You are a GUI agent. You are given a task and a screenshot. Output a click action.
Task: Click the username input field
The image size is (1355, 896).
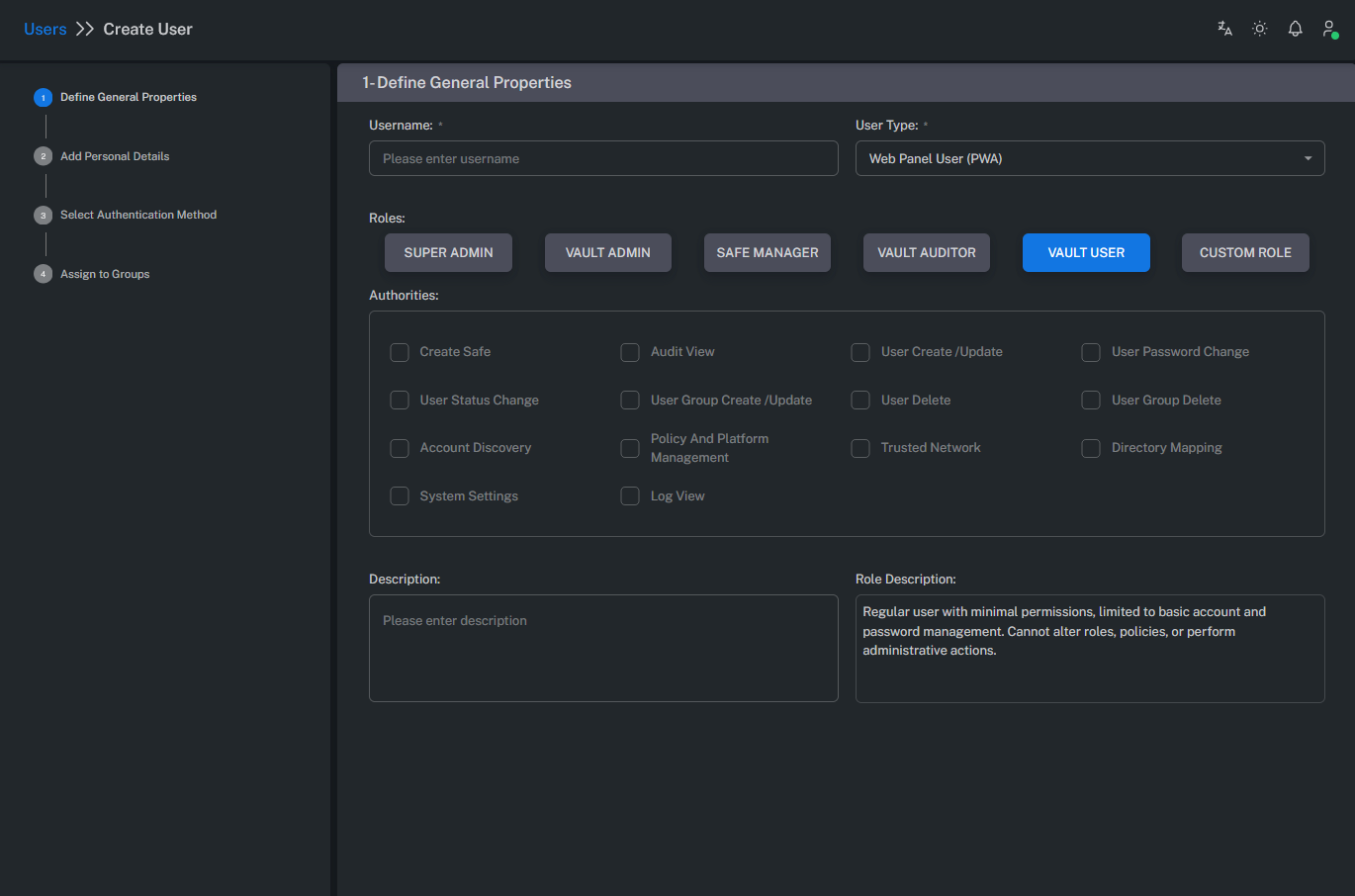point(603,158)
